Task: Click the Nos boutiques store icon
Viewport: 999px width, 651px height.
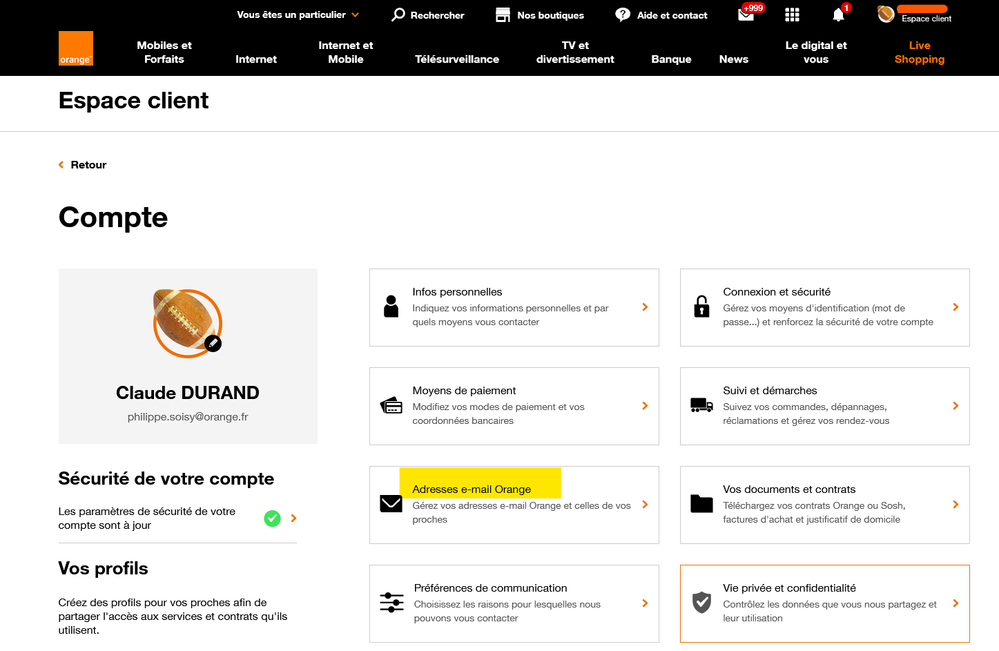Action: 503,15
